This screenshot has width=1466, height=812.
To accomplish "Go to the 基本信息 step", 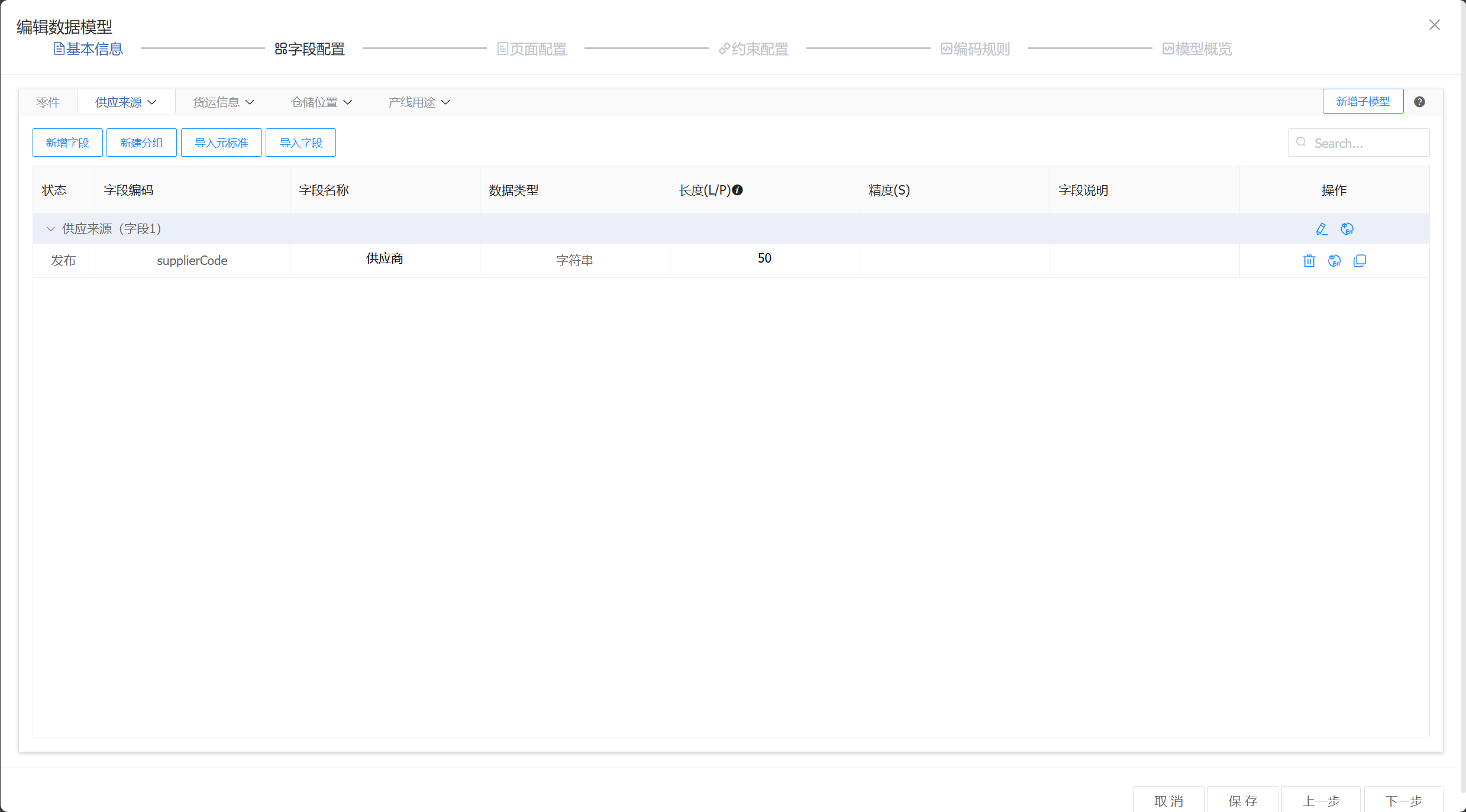I will tap(88, 49).
